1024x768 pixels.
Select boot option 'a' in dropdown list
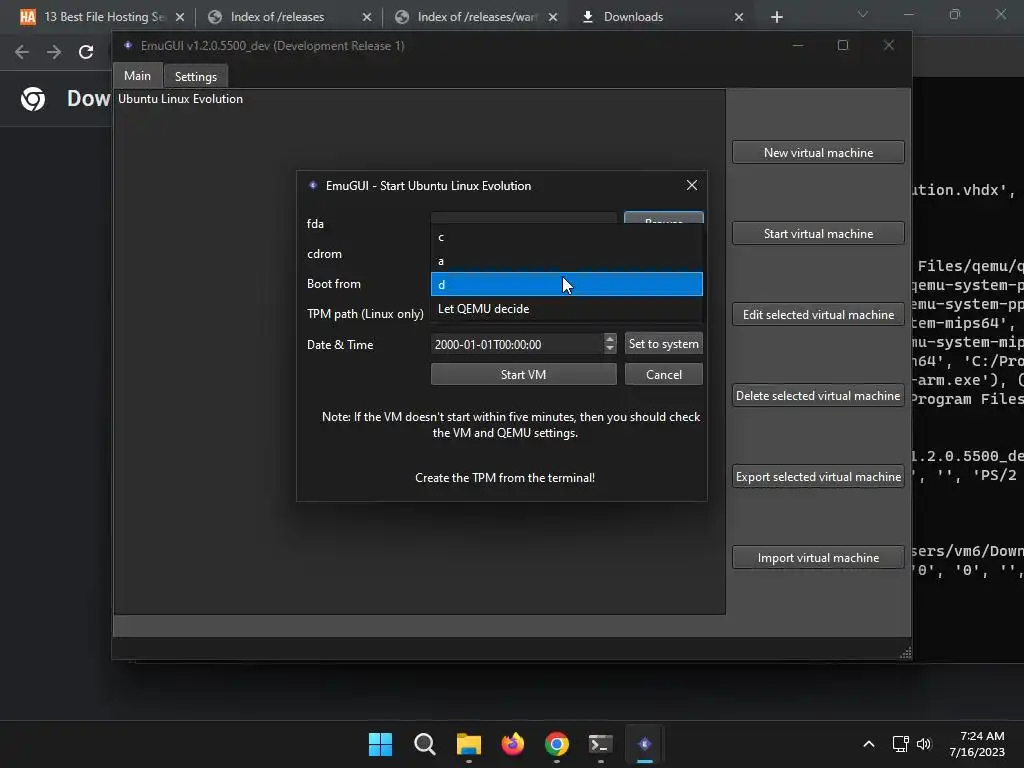coord(566,261)
